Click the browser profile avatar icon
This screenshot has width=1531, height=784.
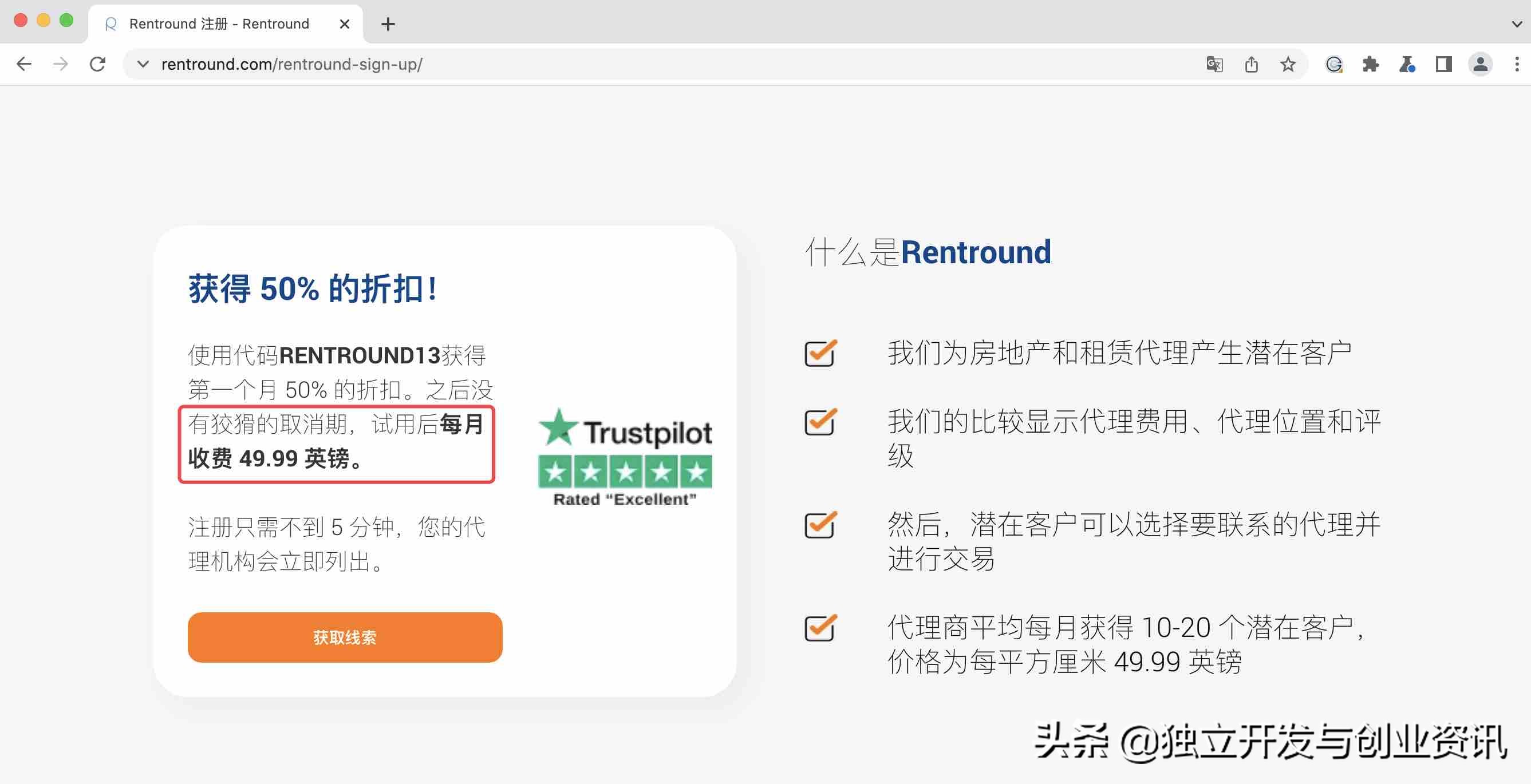tap(1480, 64)
